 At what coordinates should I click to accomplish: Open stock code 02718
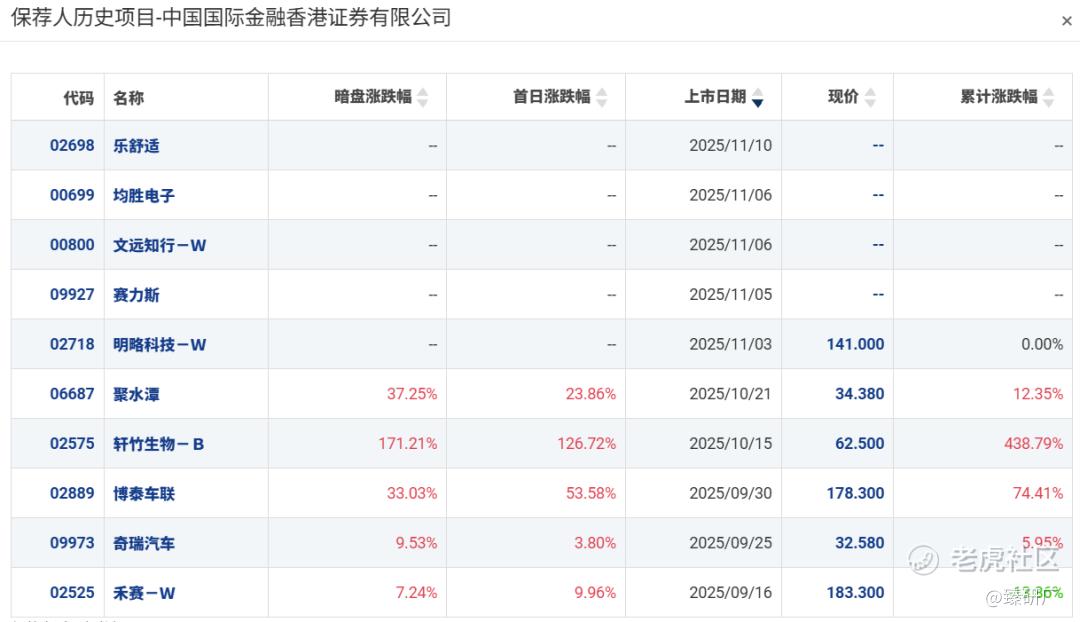point(72,344)
